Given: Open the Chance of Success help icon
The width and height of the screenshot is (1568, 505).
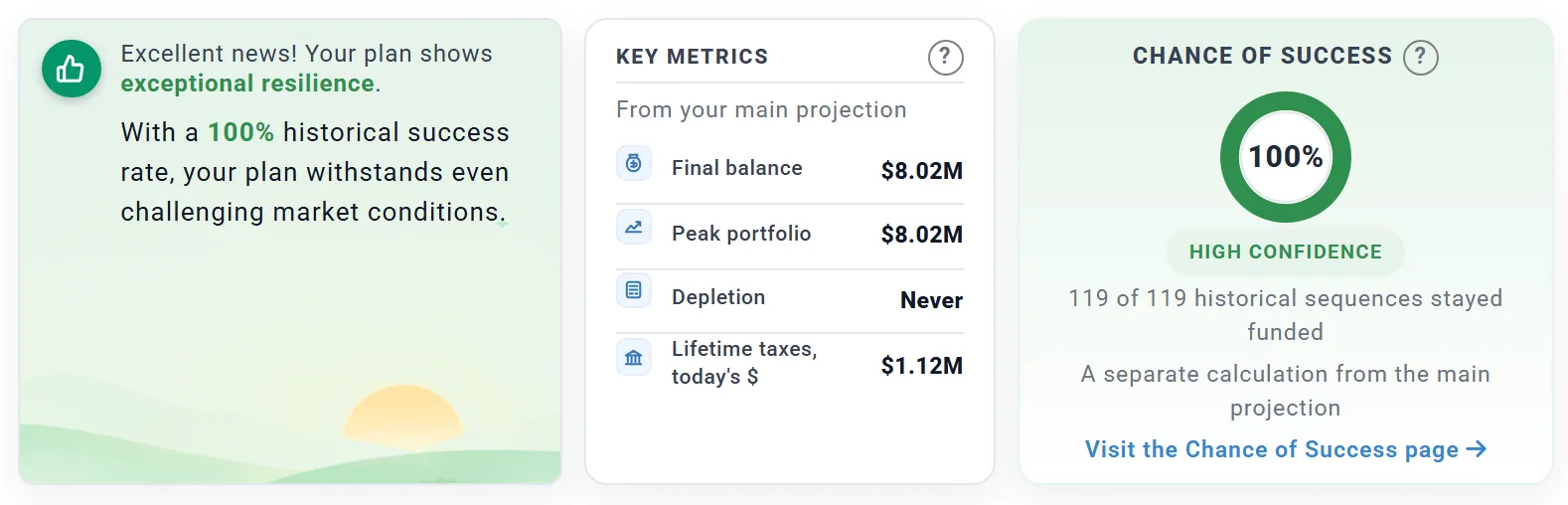Looking at the screenshot, I should [1420, 57].
